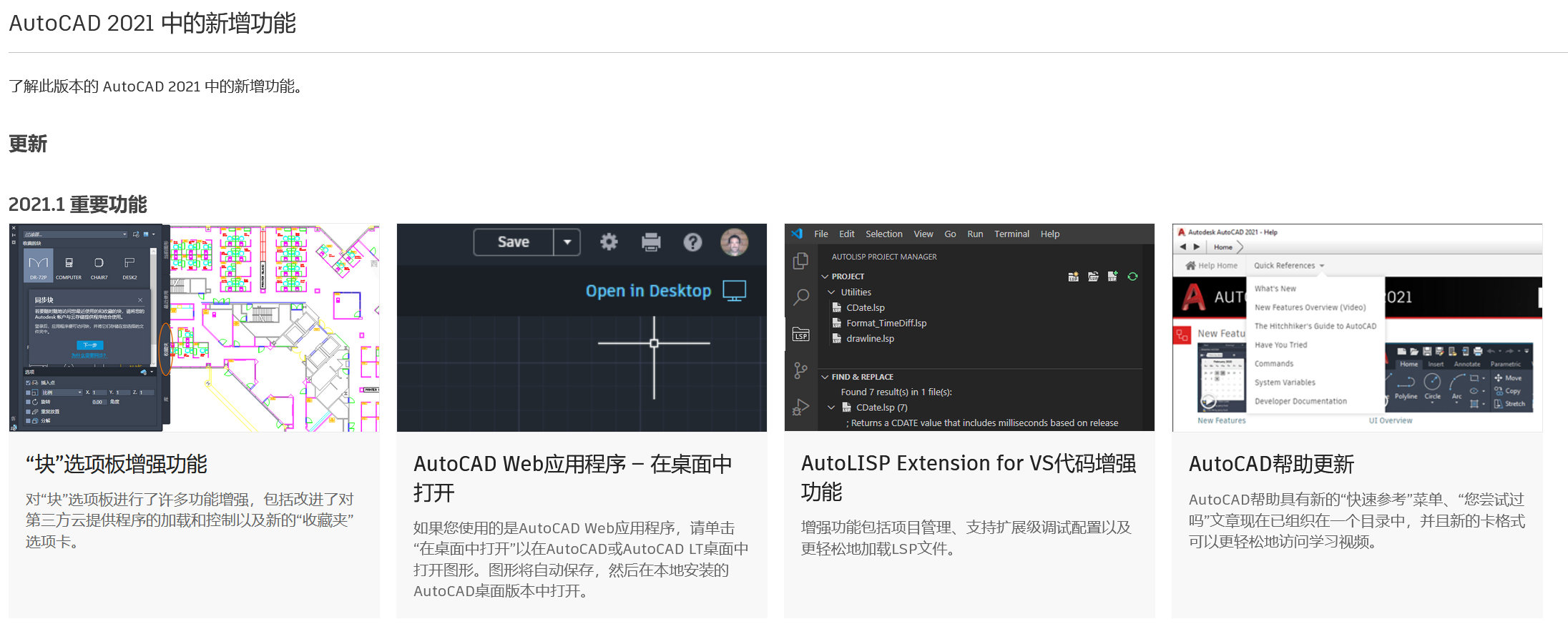This screenshot has height=624, width=1568.
Task: Choose Have You Tried menu entry
Action: coord(1280,345)
